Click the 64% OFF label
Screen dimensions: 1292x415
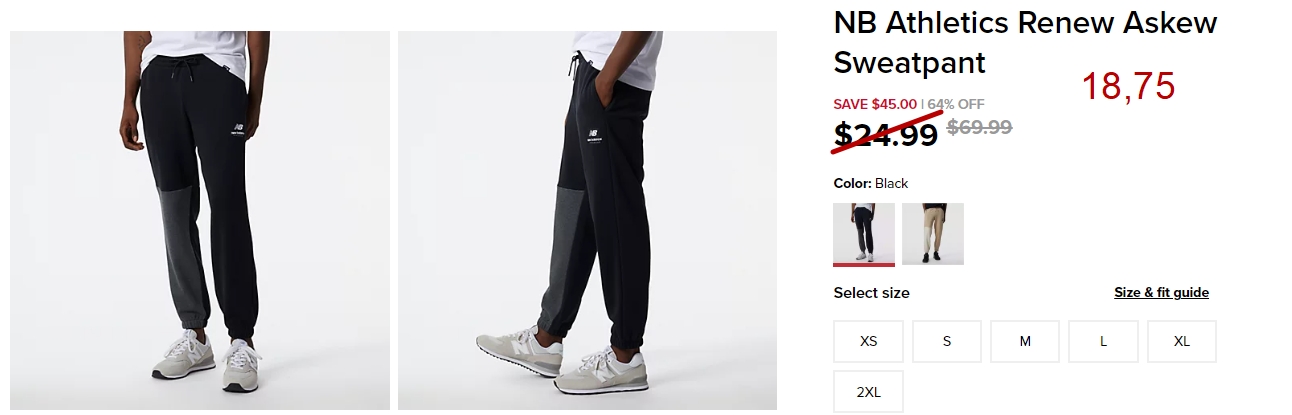coord(956,103)
